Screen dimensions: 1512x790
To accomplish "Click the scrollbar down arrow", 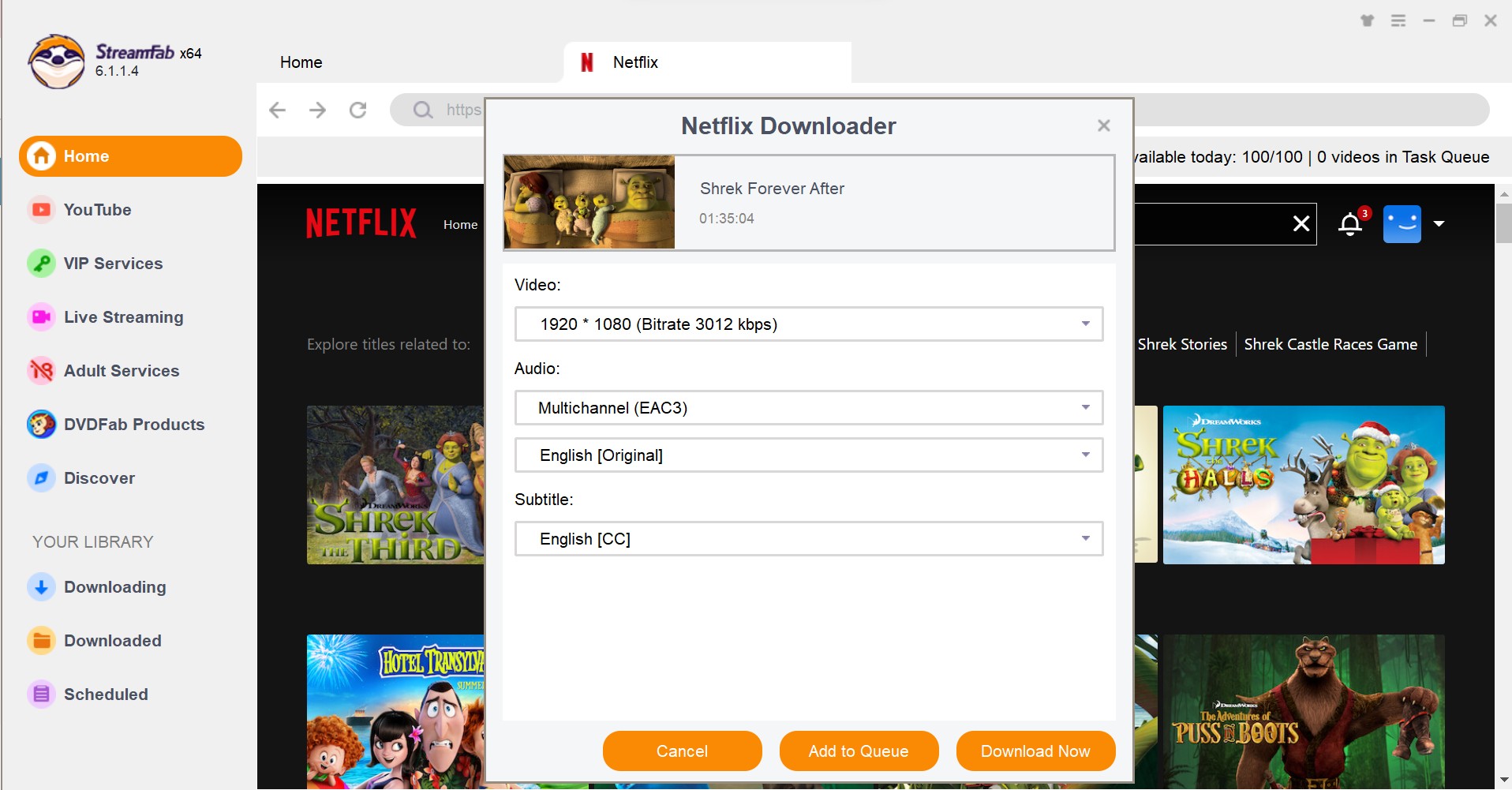I will pos(1503,781).
